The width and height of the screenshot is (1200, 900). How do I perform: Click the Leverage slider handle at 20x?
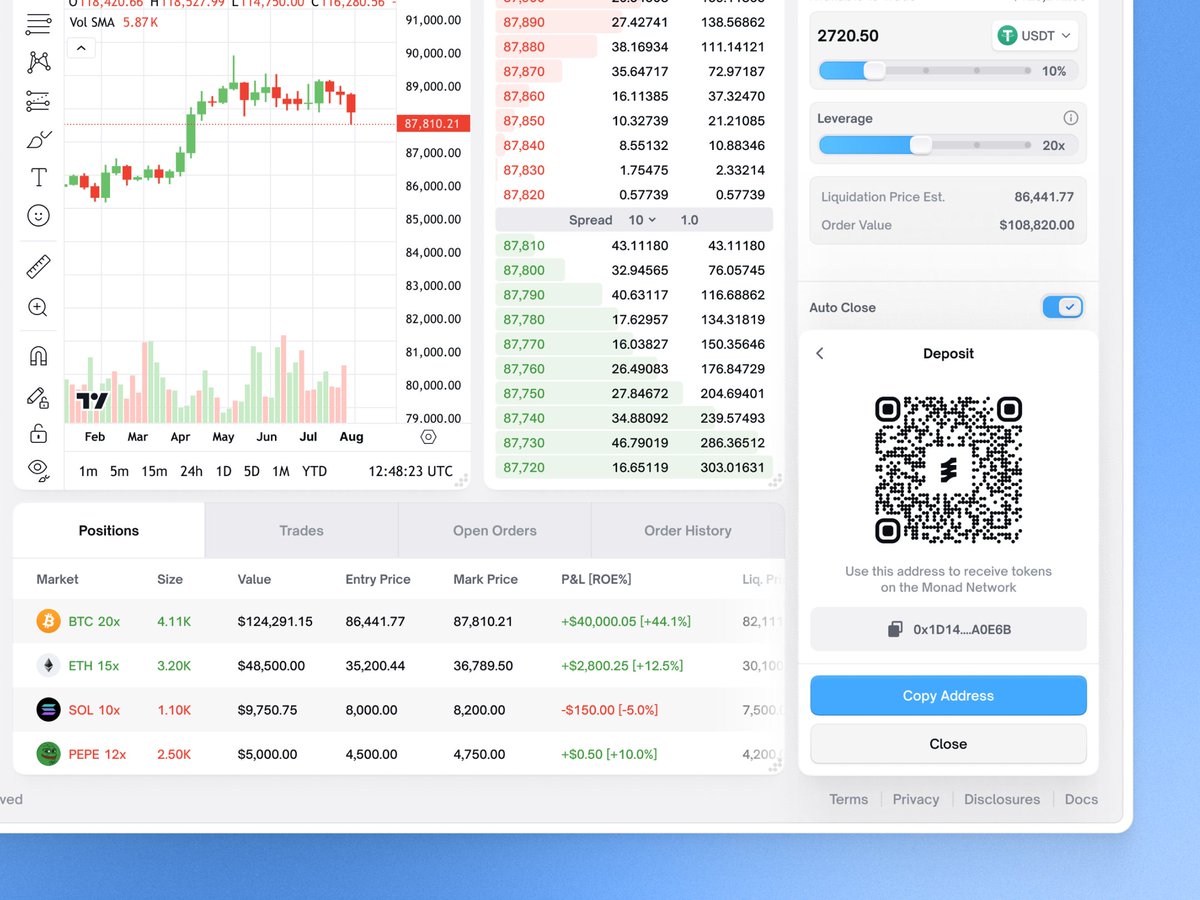point(921,145)
